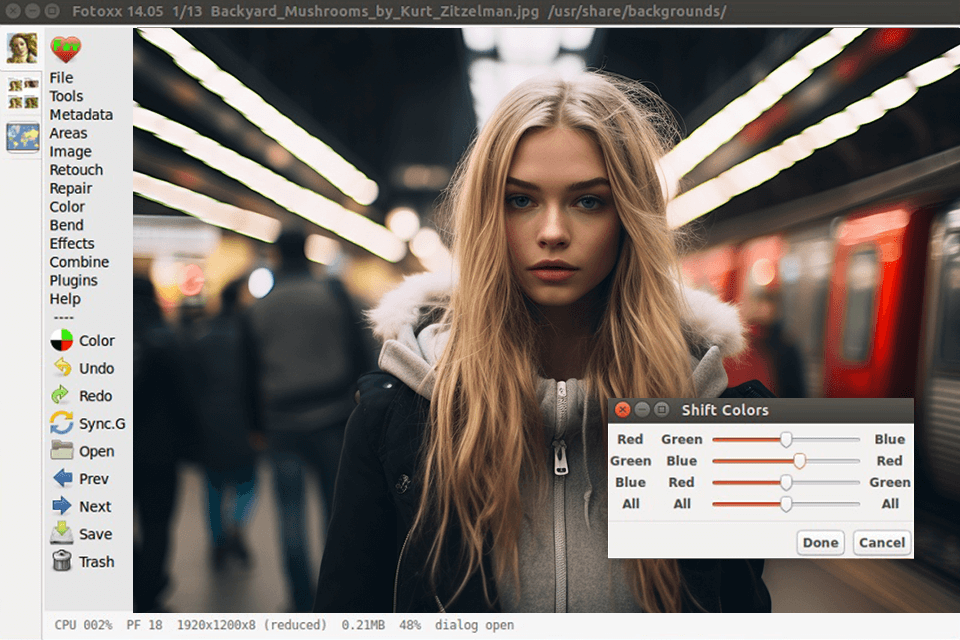Click the Undo arrow icon
The width and height of the screenshot is (960, 640).
(62, 367)
